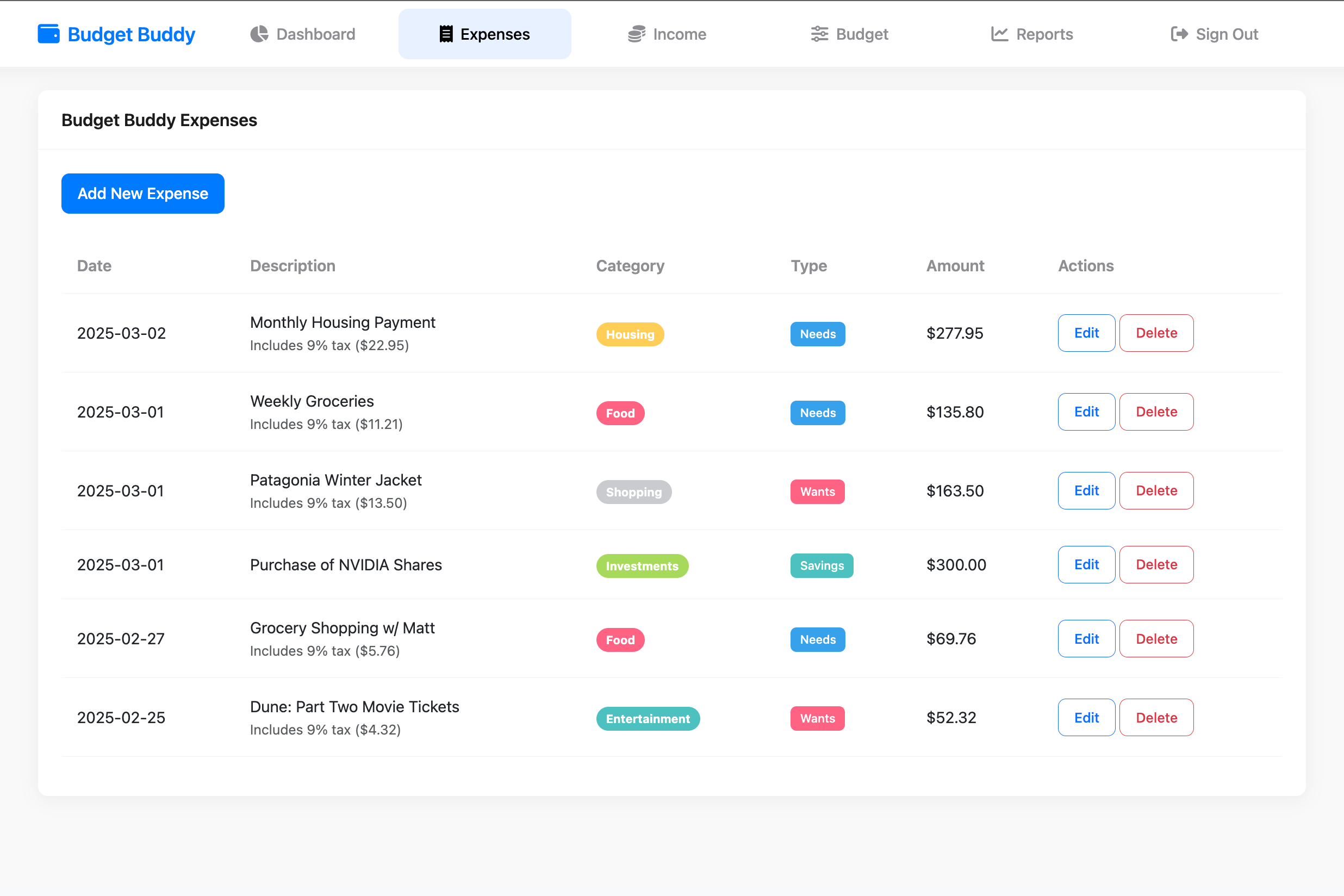
Task: Click the Budget Buddy wallet logo icon
Action: tap(48, 34)
